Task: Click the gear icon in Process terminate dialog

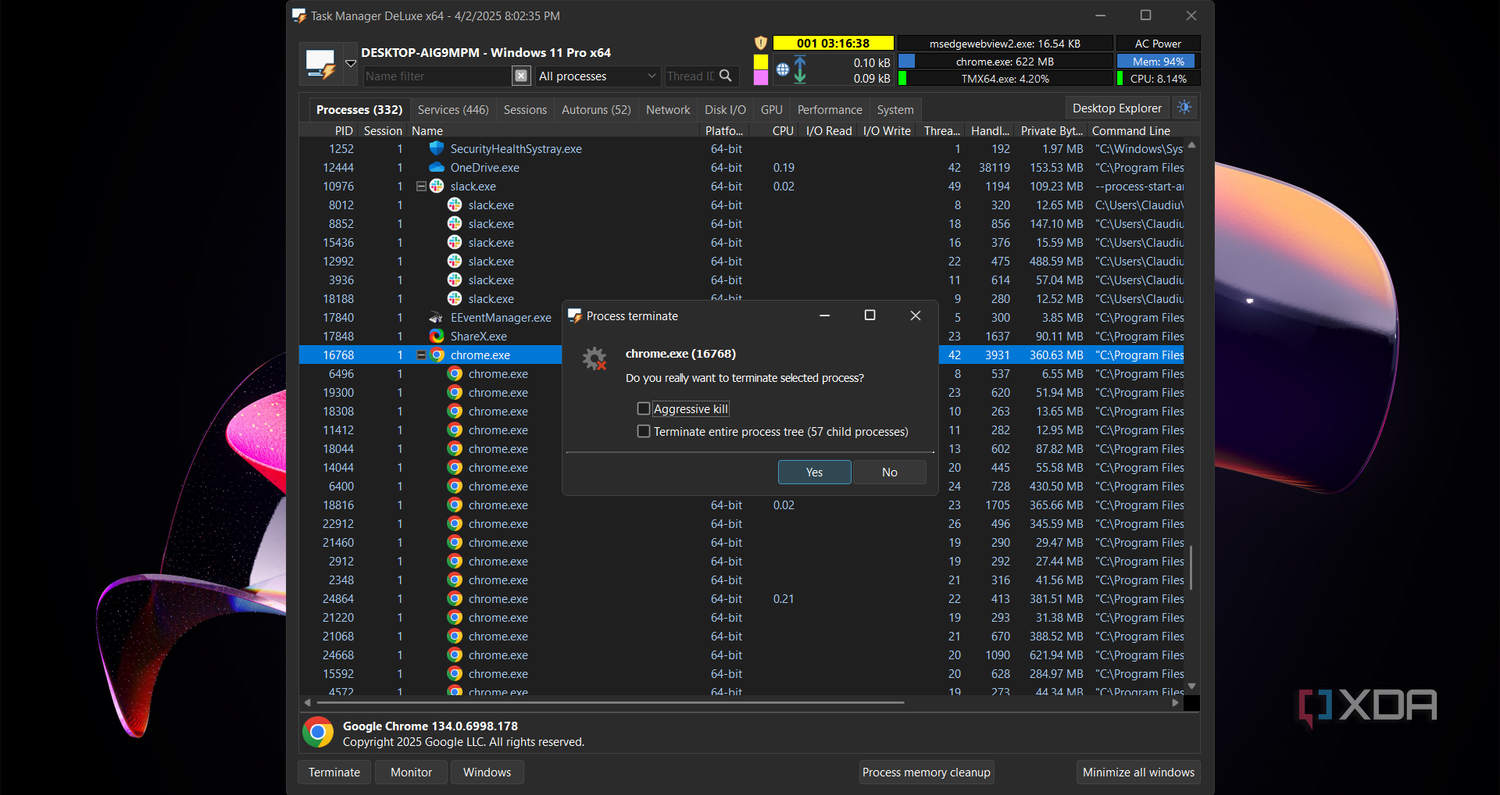Action: (595, 359)
